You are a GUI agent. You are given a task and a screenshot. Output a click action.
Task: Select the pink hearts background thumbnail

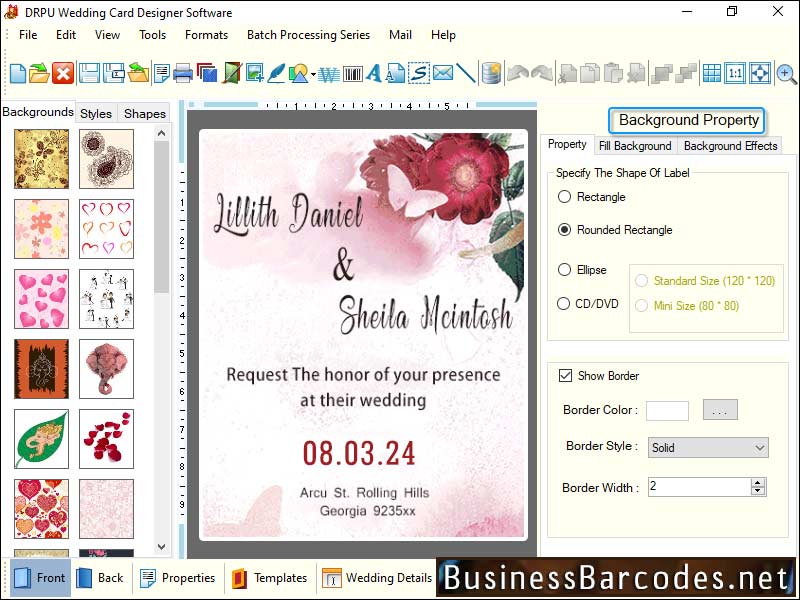pos(40,299)
